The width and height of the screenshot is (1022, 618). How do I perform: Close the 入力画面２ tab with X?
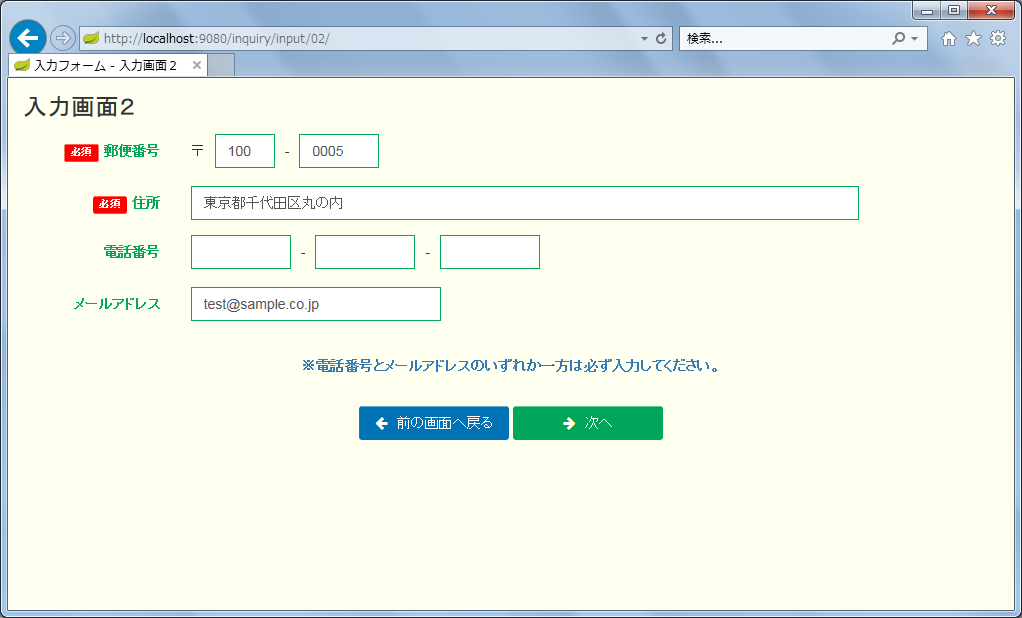pos(197,65)
